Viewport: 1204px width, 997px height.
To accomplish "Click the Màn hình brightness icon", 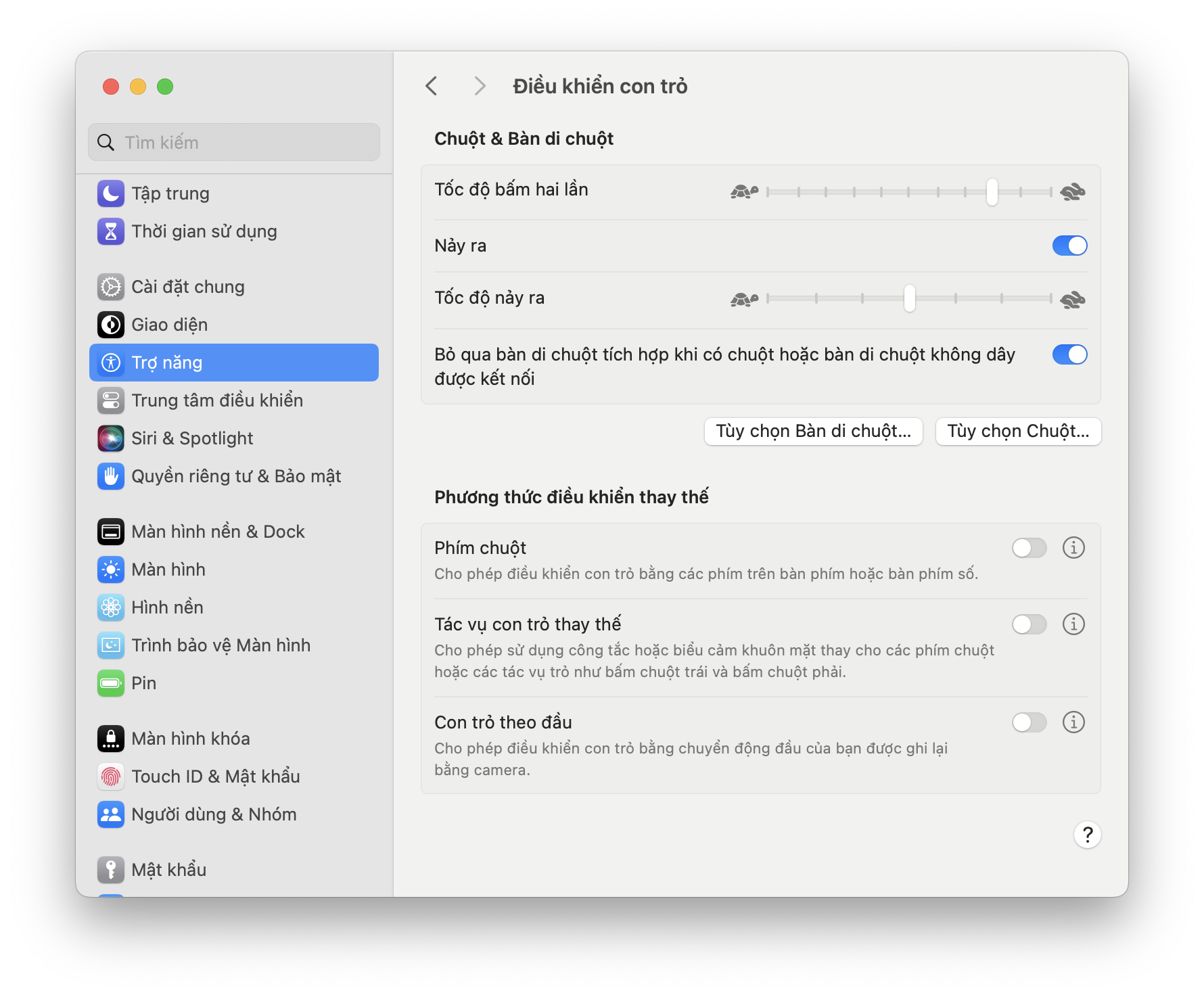I will (x=111, y=570).
